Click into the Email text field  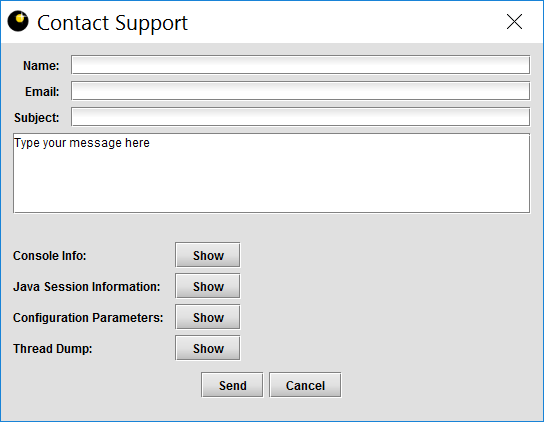point(300,91)
